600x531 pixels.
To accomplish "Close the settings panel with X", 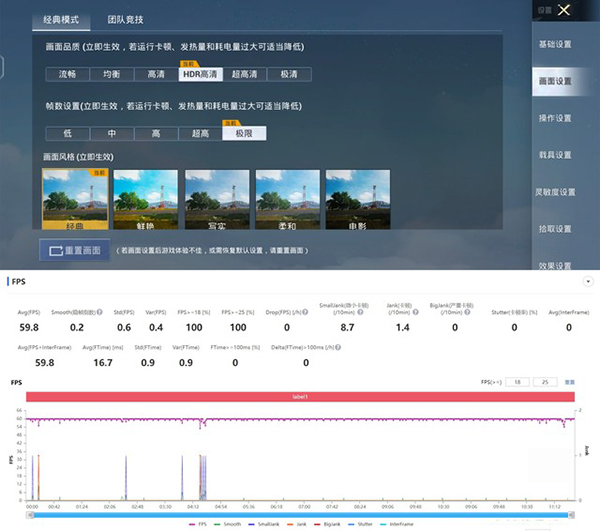I will click(565, 10).
